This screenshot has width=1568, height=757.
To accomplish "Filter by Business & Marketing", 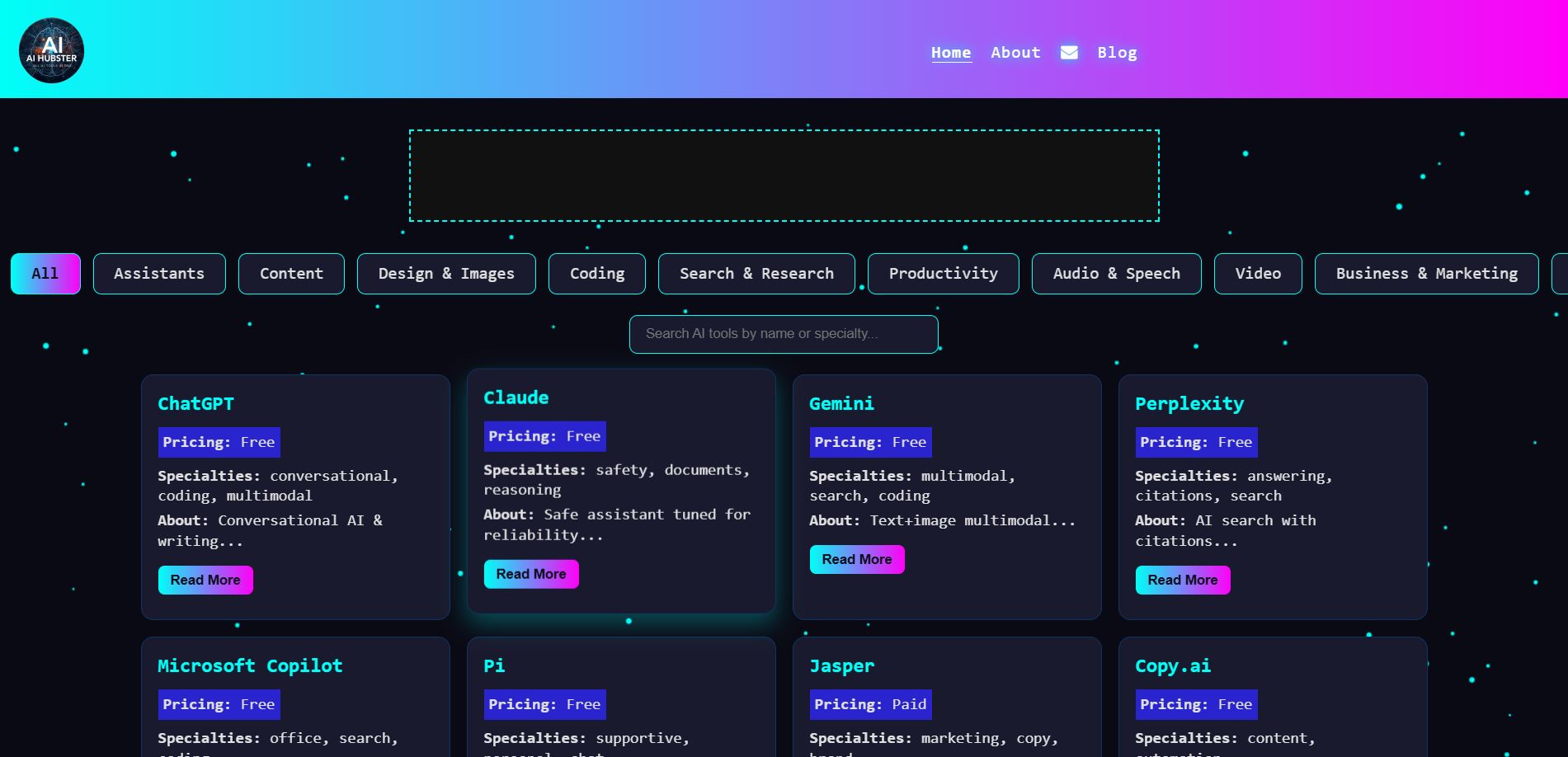I will (1426, 274).
